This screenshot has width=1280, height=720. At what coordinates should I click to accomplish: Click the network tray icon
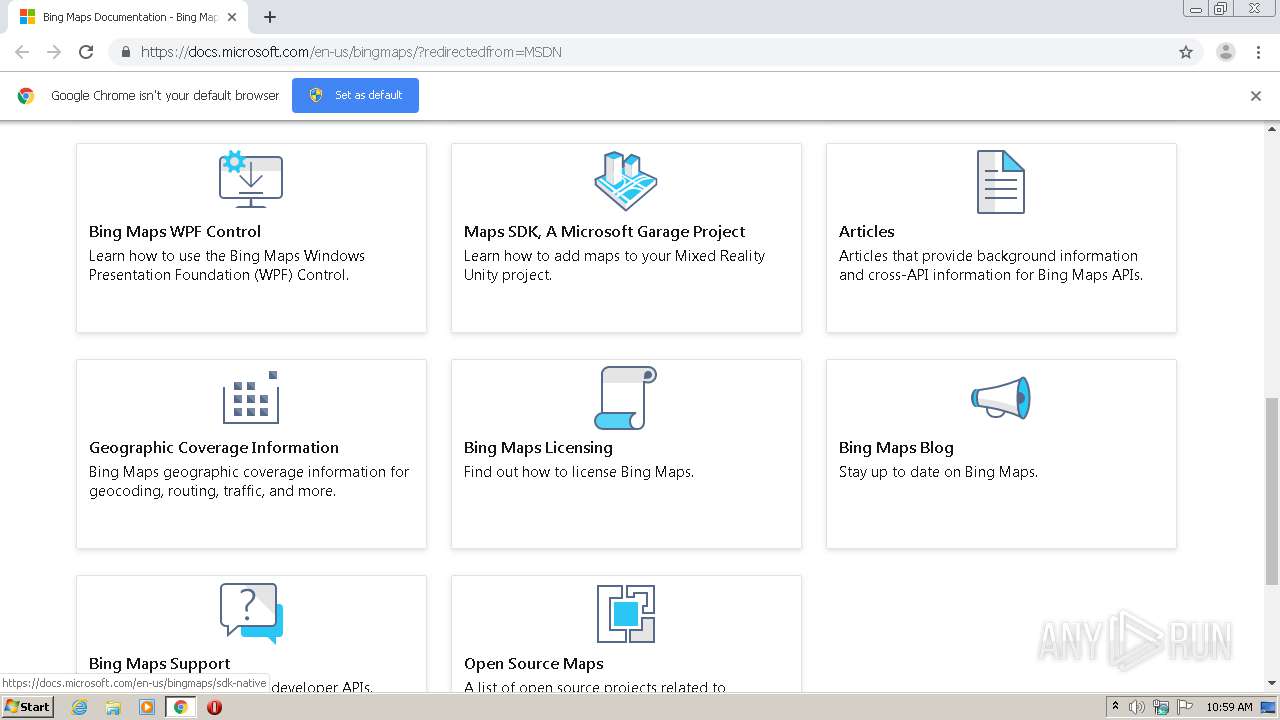[1161, 707]
